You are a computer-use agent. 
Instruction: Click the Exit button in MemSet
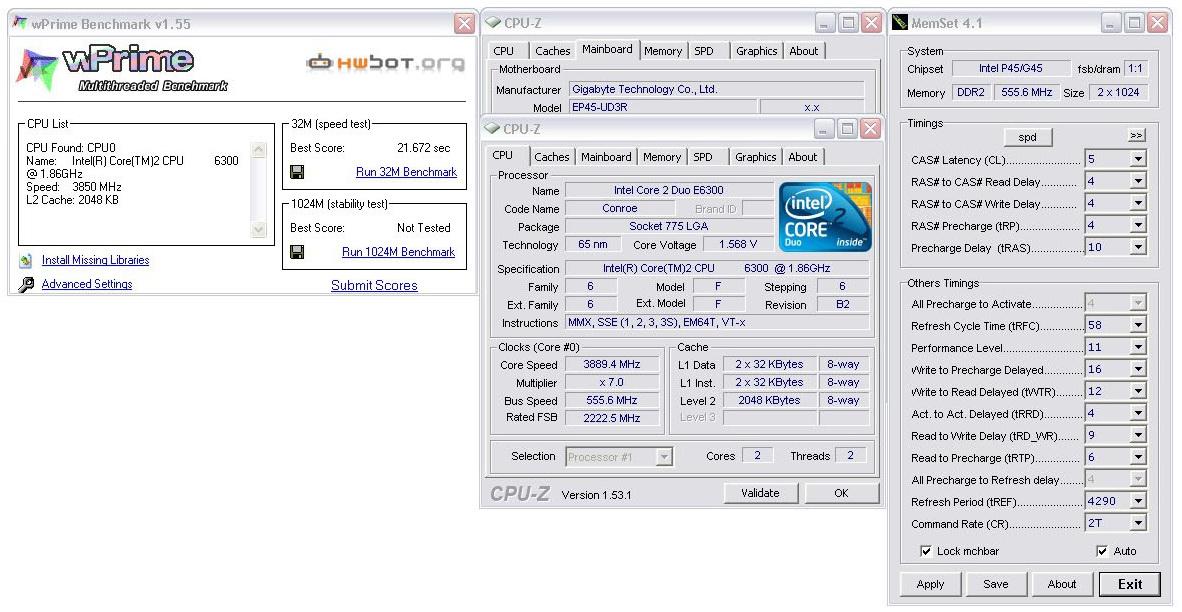pyautogui.click(x=1129, y=584)
